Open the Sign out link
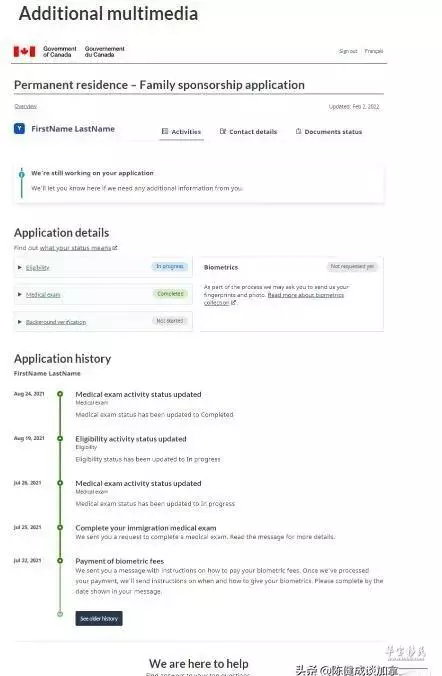Viewport: 442px width, 676px height. click(x=348, y=51)
